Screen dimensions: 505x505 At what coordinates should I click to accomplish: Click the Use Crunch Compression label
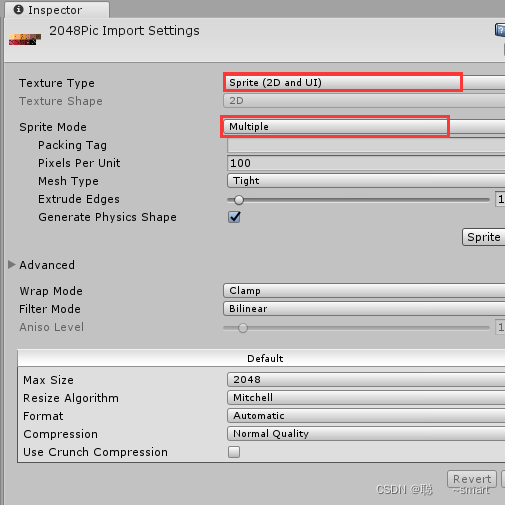(x=95, y=452)
